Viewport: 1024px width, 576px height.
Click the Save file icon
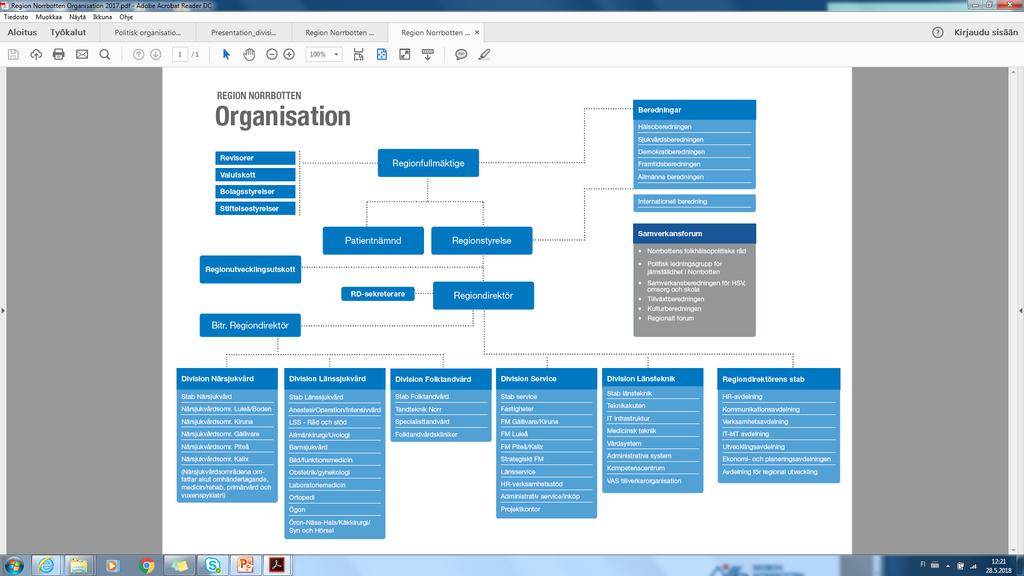(13, 54)
